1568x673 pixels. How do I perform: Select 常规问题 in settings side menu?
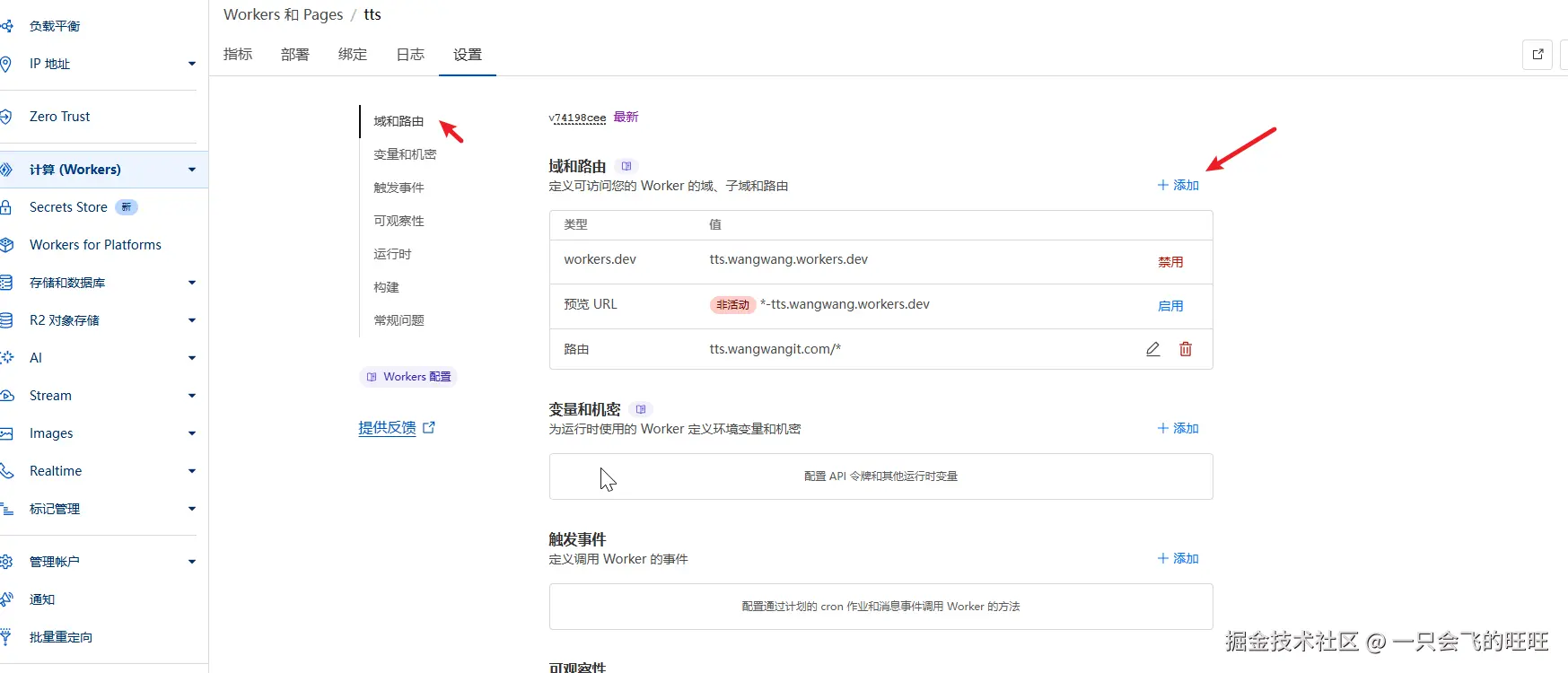(x=399, y=320)
